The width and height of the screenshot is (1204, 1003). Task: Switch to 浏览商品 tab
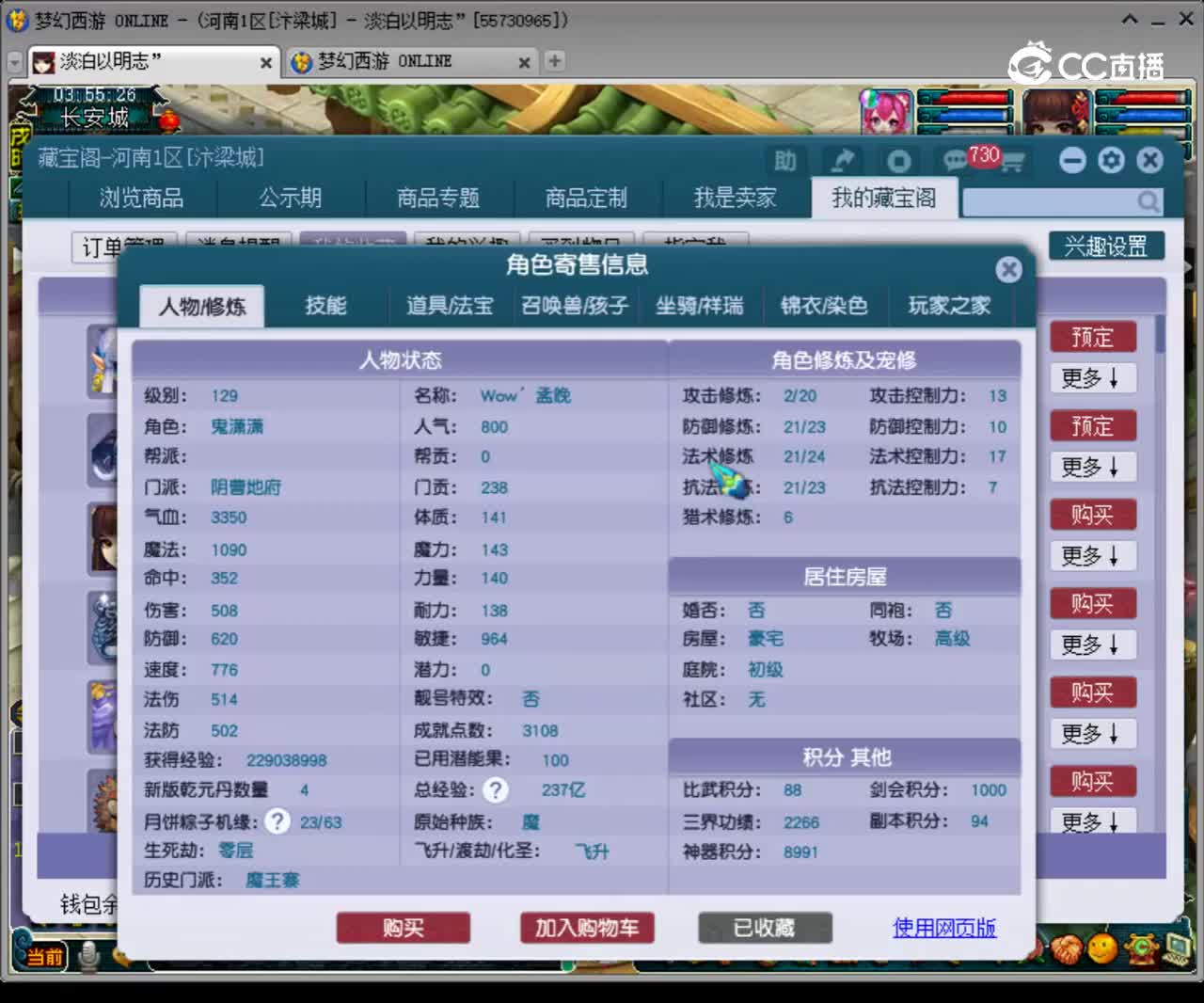(142, 198)
